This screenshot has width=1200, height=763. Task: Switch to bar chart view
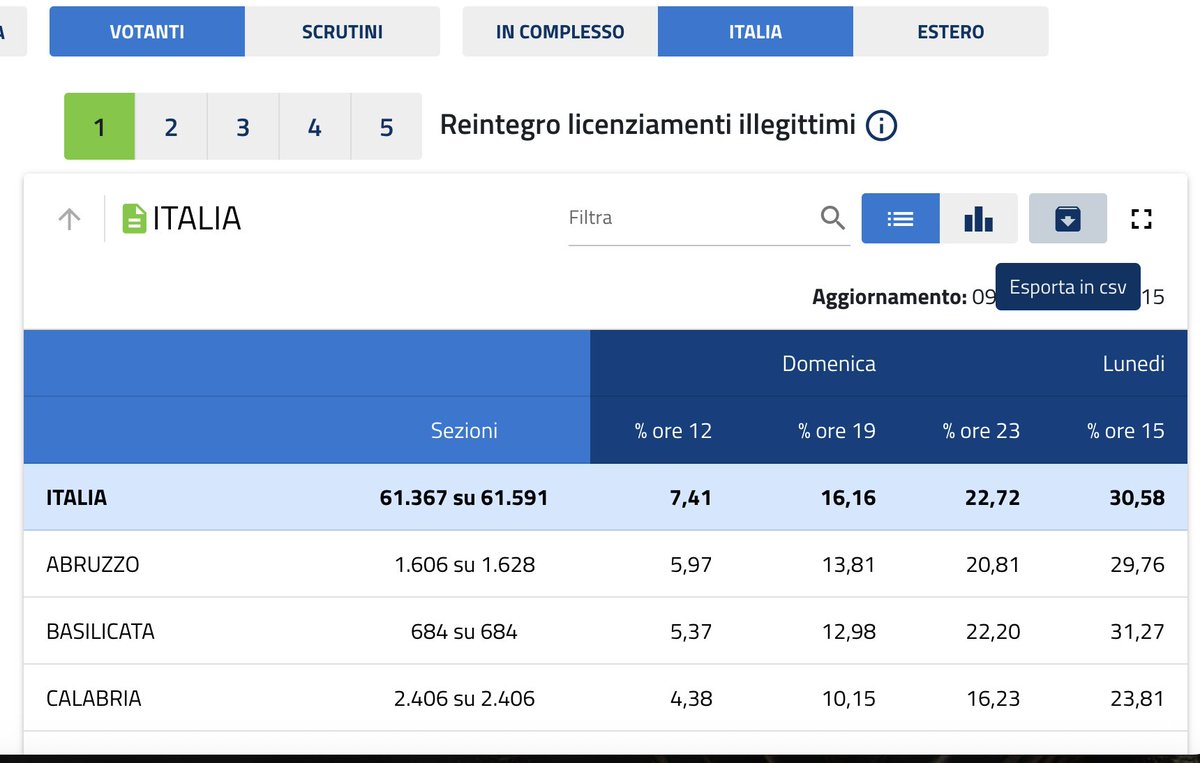click(978, 218)
